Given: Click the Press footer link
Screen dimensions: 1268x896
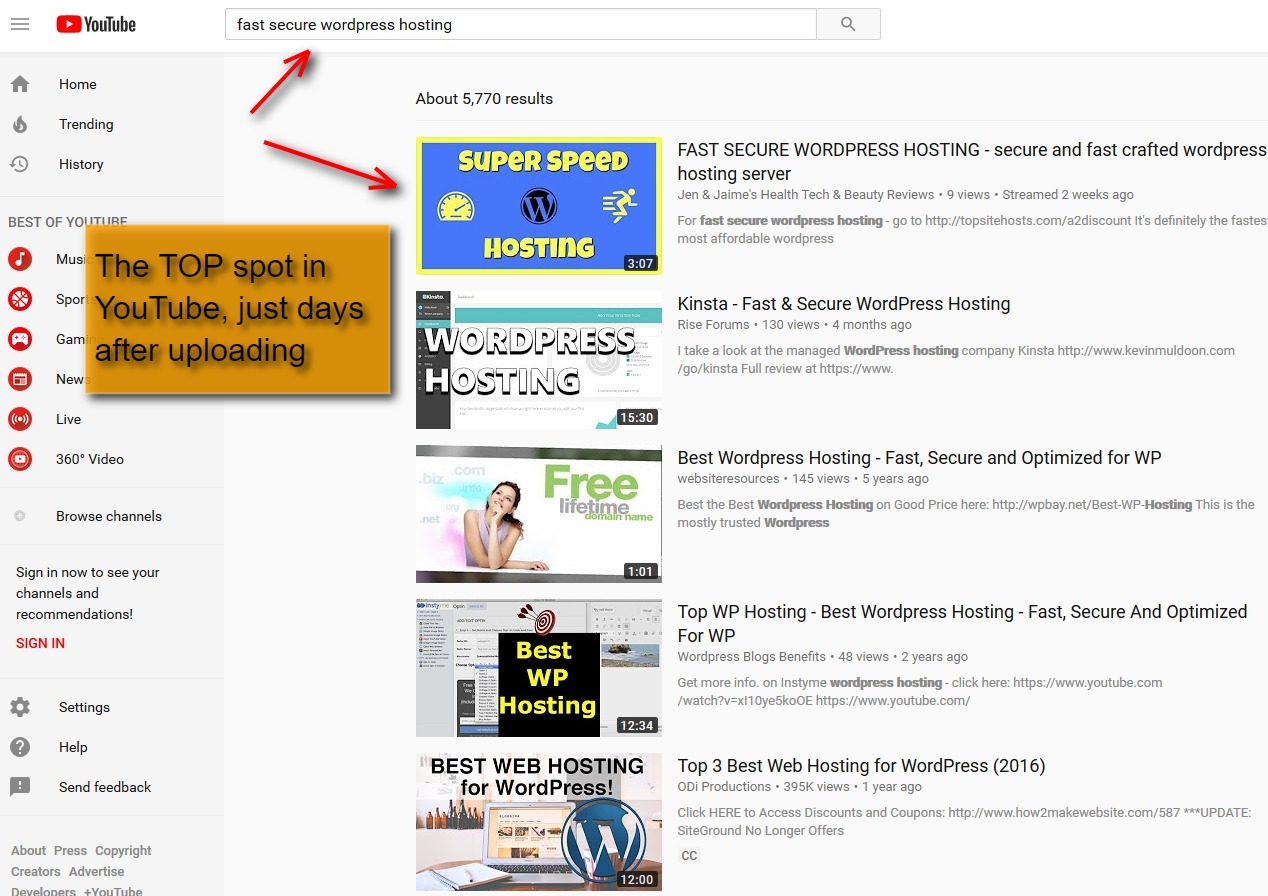Looking at the screenshot, I should tap(70, 851).
